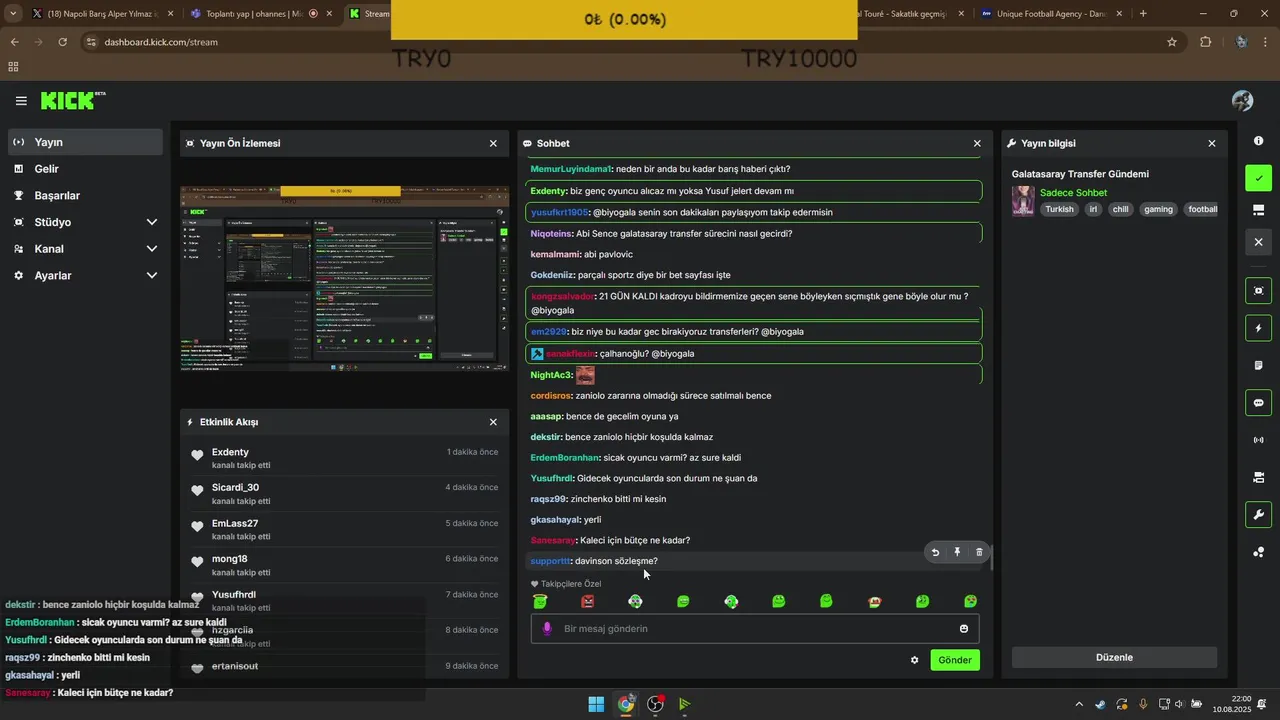Open Başarılar in left navigation
1280x720 pixels.
85,195
